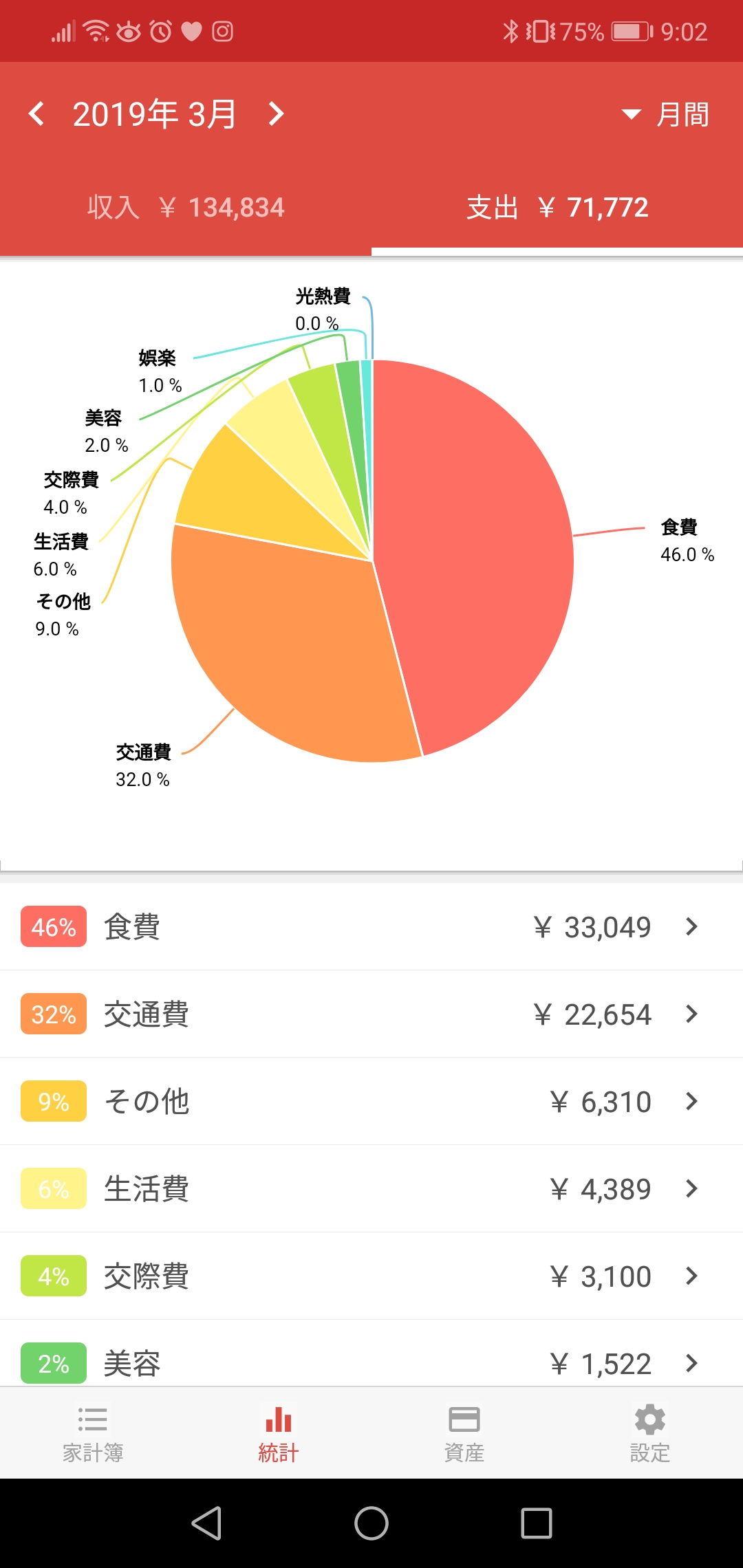The width and height of the screenshot is (743, 1568).
Task: Switch to the 収入 income tab
Action: (186, 208)
